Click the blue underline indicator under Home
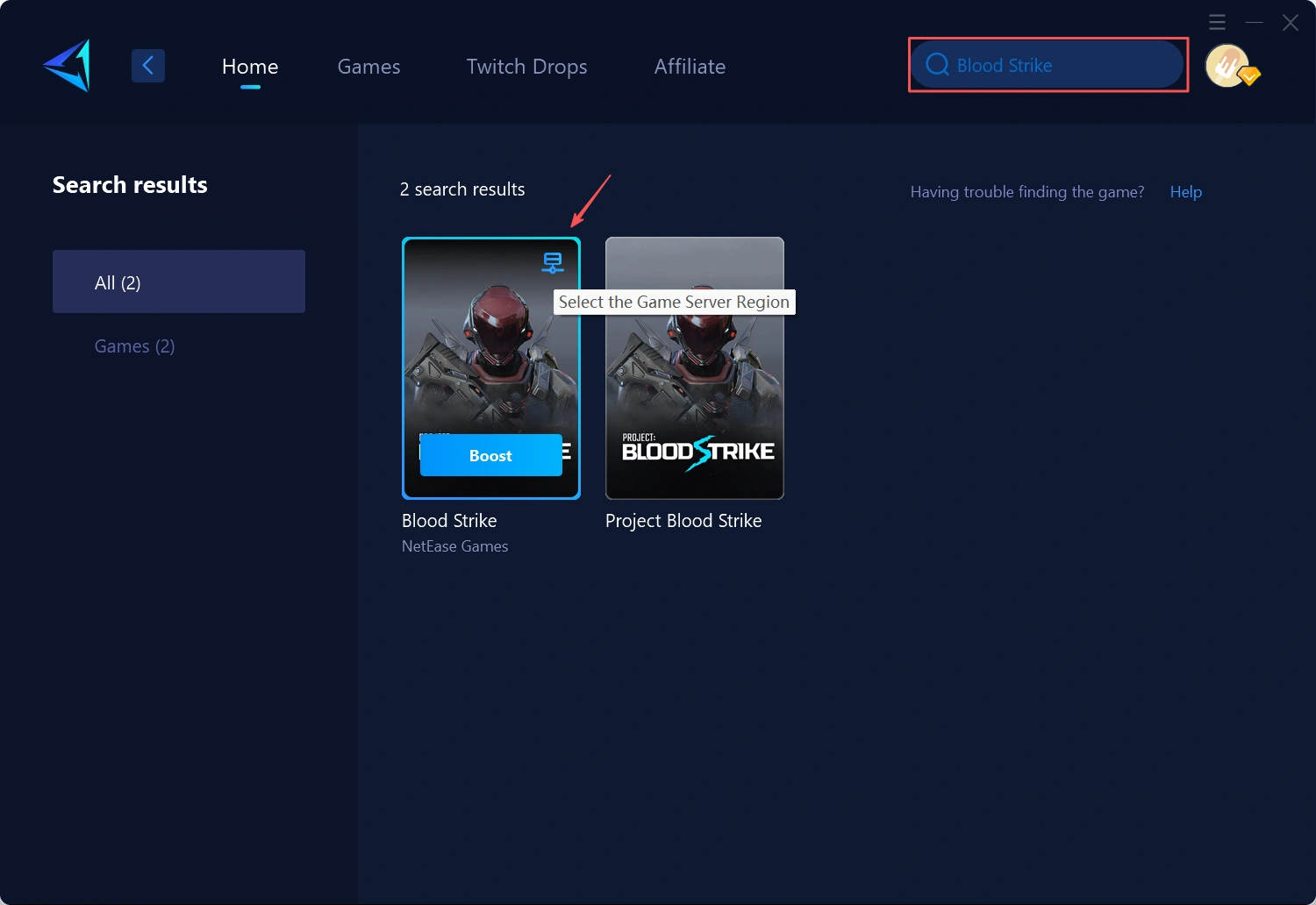This screenshot has height=905, width=1316. pyautogui.click(x=250, y=86)
